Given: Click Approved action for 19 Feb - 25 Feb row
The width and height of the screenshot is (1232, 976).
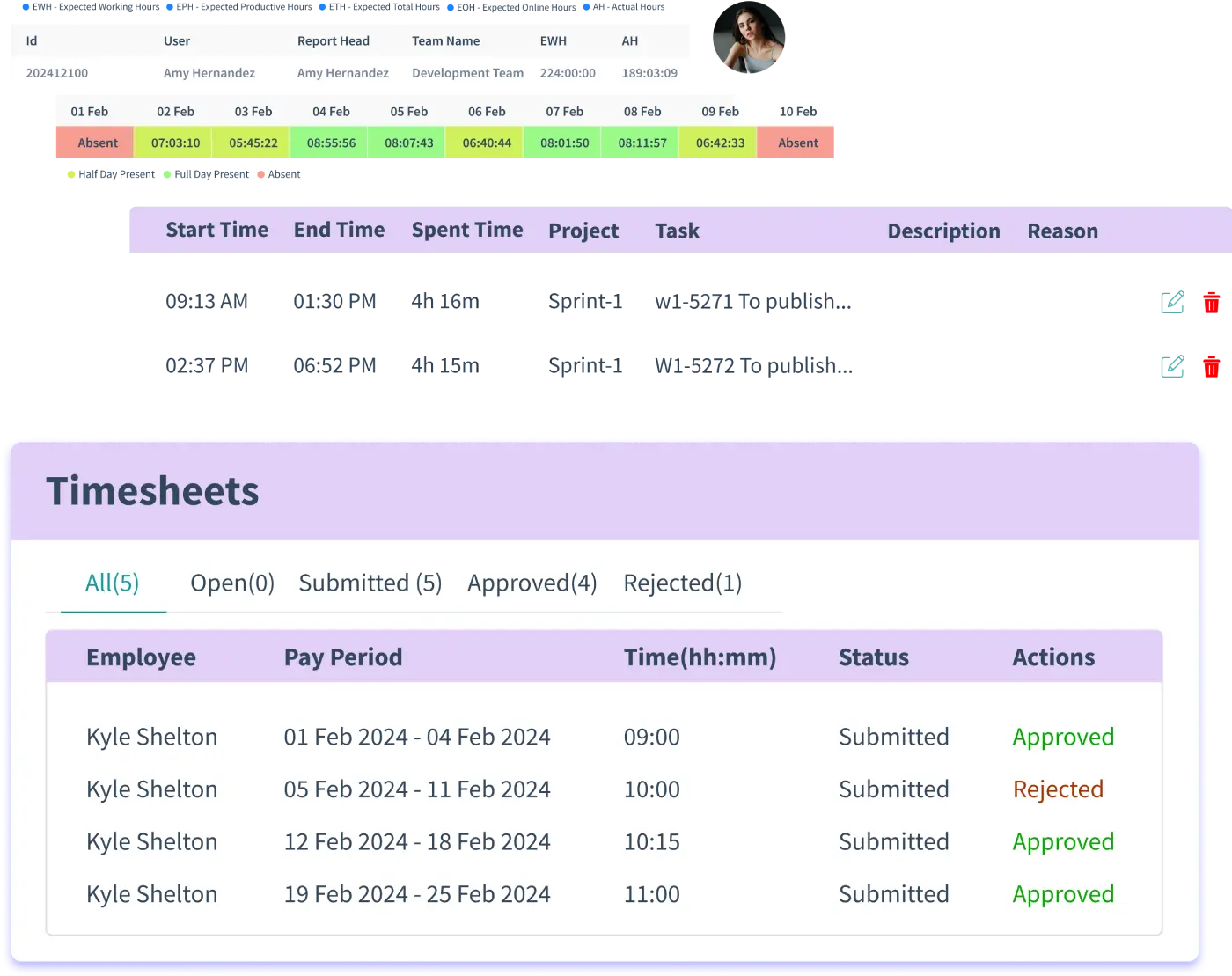Looking at the screenshot, I should point(1063,894).
